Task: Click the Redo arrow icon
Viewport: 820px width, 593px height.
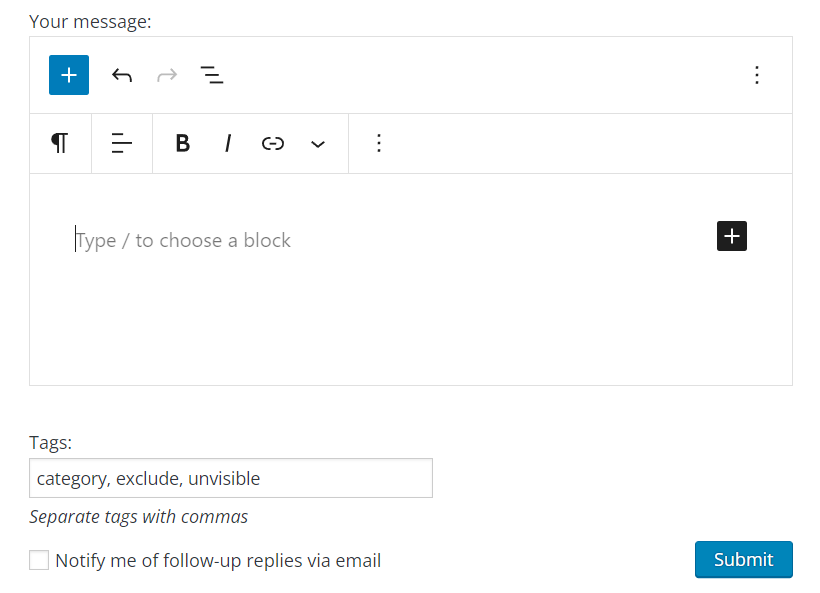Action: point(166,75)
